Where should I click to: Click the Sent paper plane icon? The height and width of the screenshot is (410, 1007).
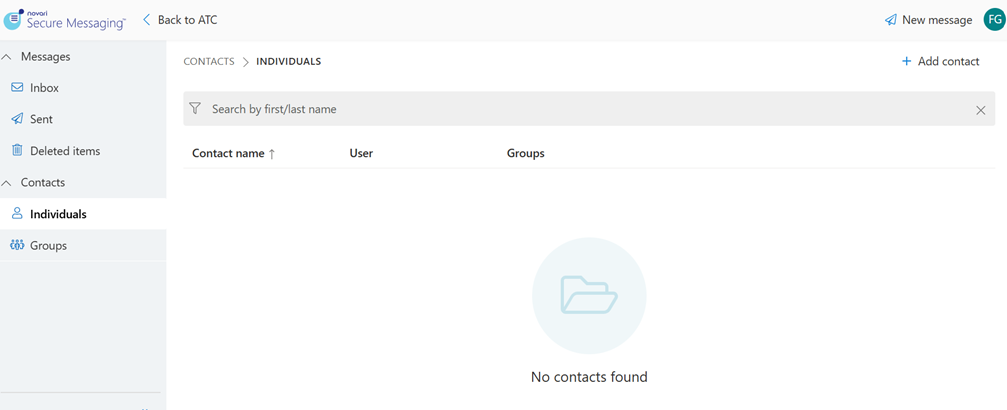pos(17,119)
